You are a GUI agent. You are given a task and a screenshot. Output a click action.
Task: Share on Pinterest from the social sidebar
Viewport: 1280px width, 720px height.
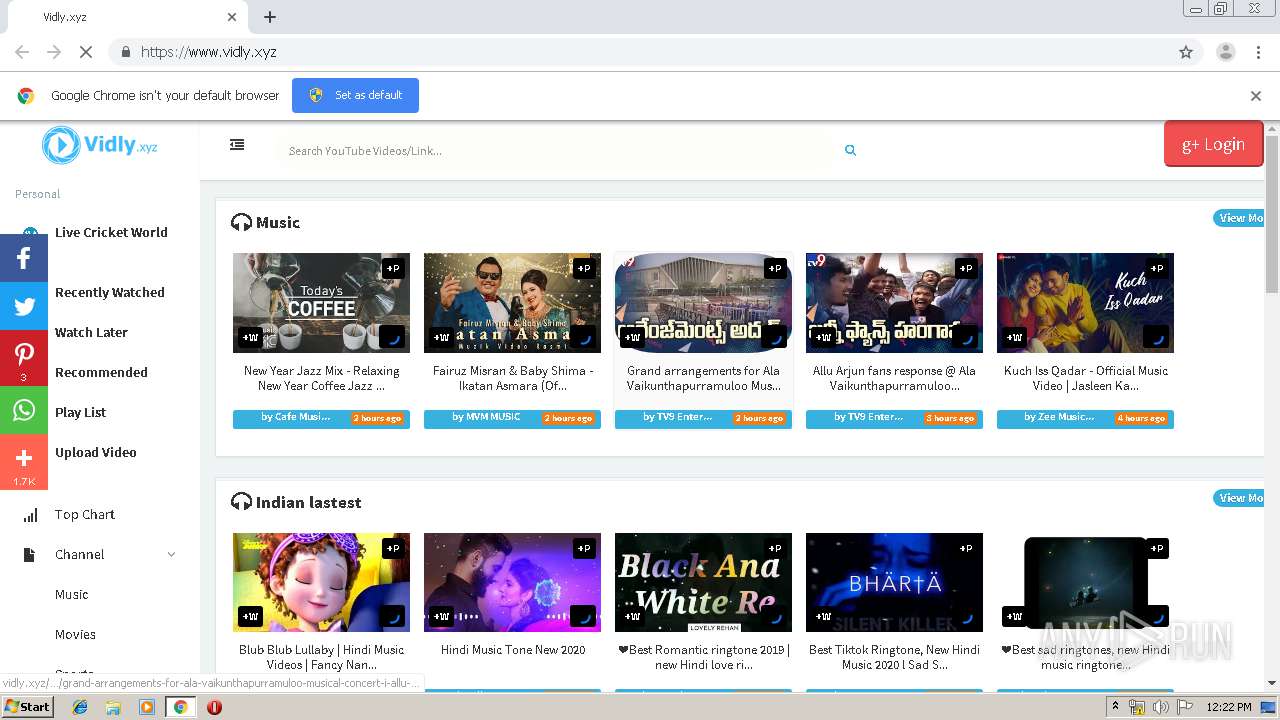click(24, 358)
